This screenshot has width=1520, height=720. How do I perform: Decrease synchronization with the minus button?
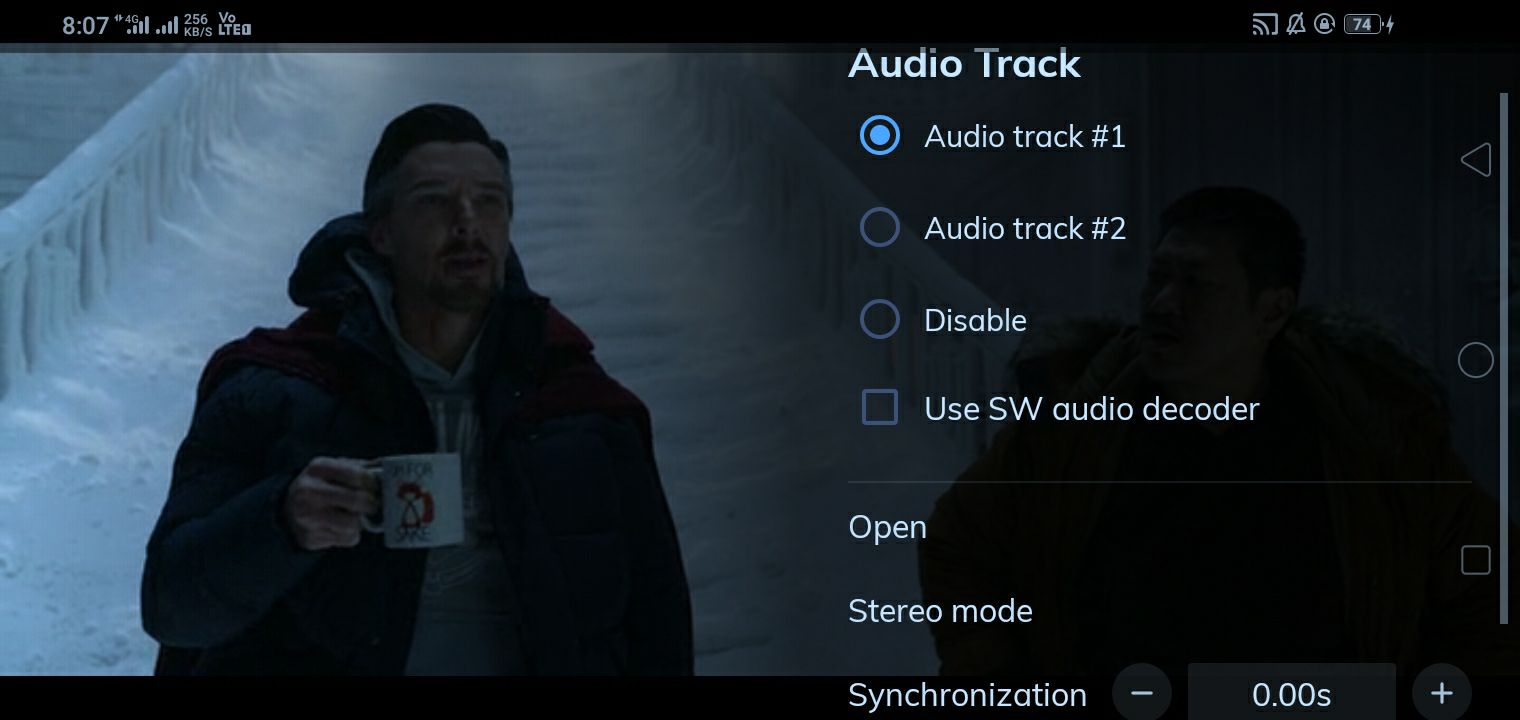[1142, 693]
